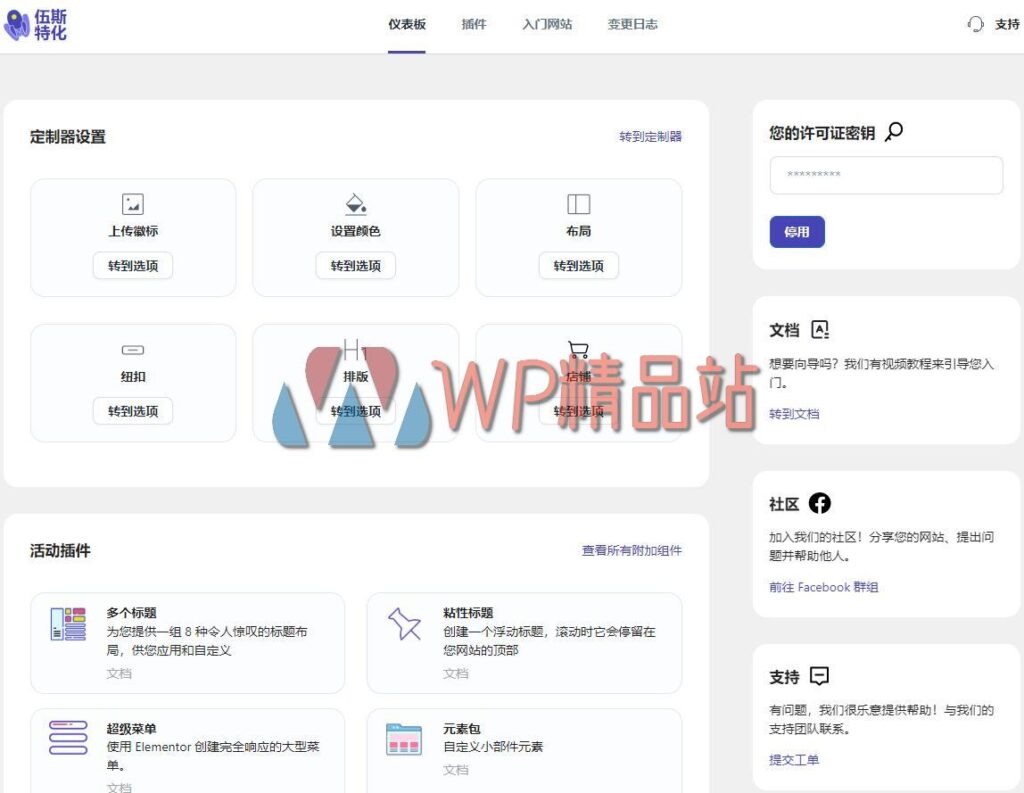Click the button (纽扣) settings icon

tap(131, 350)
